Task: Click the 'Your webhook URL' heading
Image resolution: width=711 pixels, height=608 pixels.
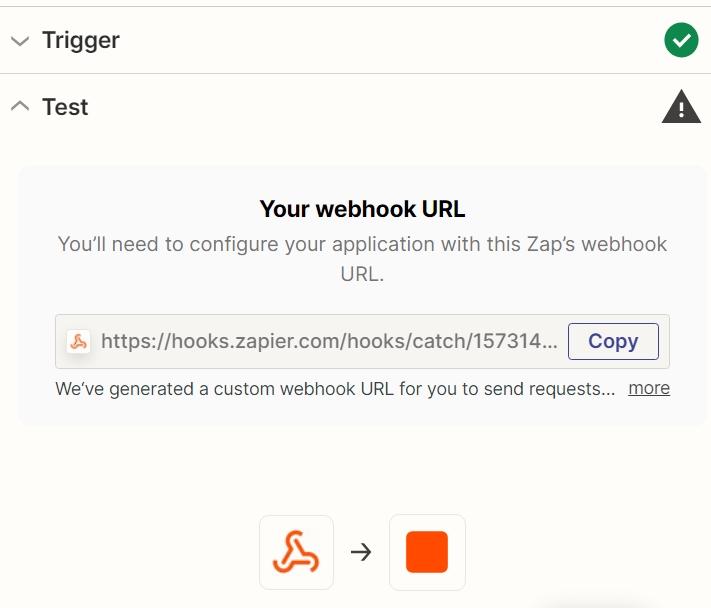Action: 362,209
